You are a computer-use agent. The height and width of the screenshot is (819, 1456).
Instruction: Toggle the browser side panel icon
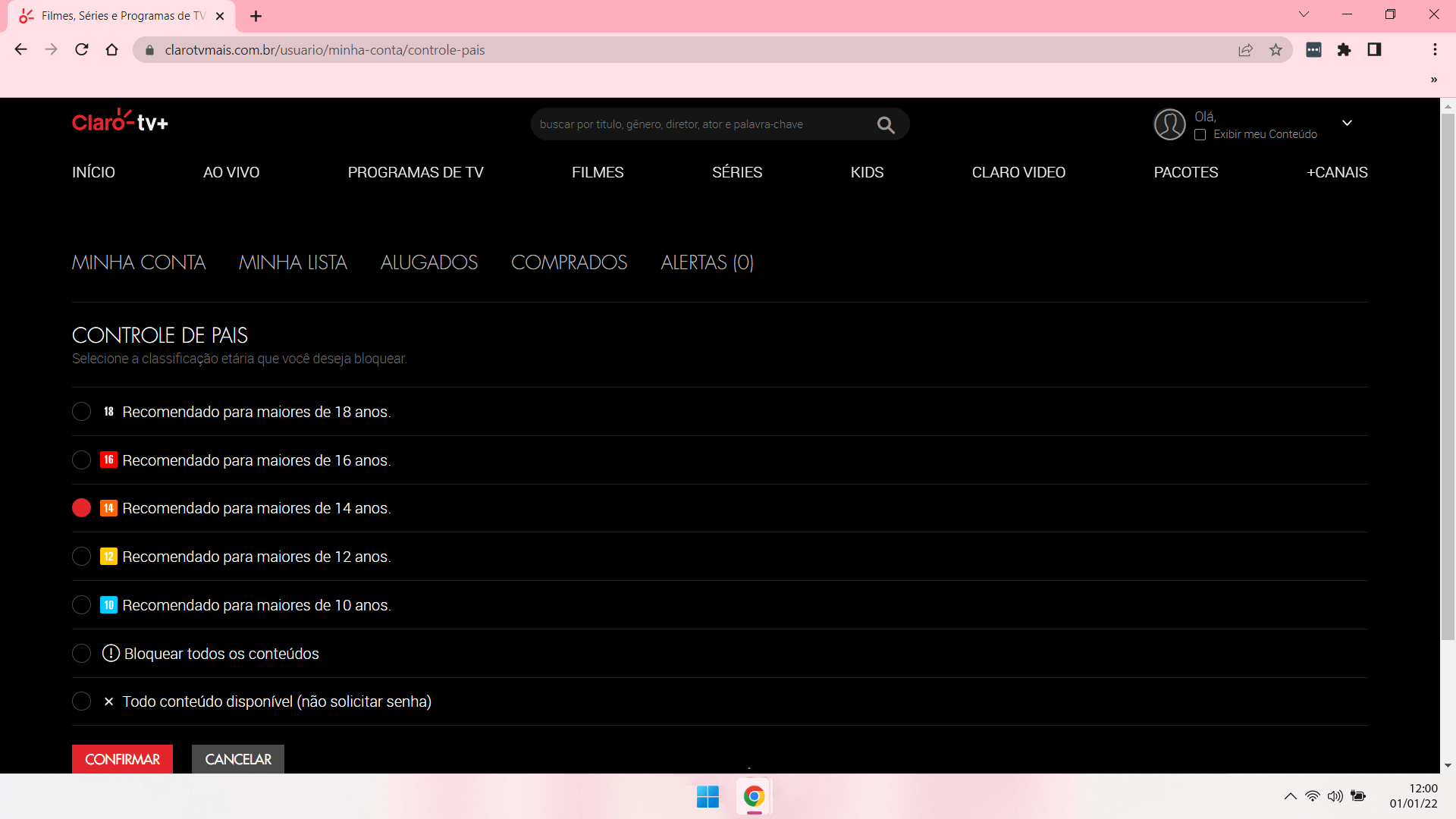coord(1374,50)
